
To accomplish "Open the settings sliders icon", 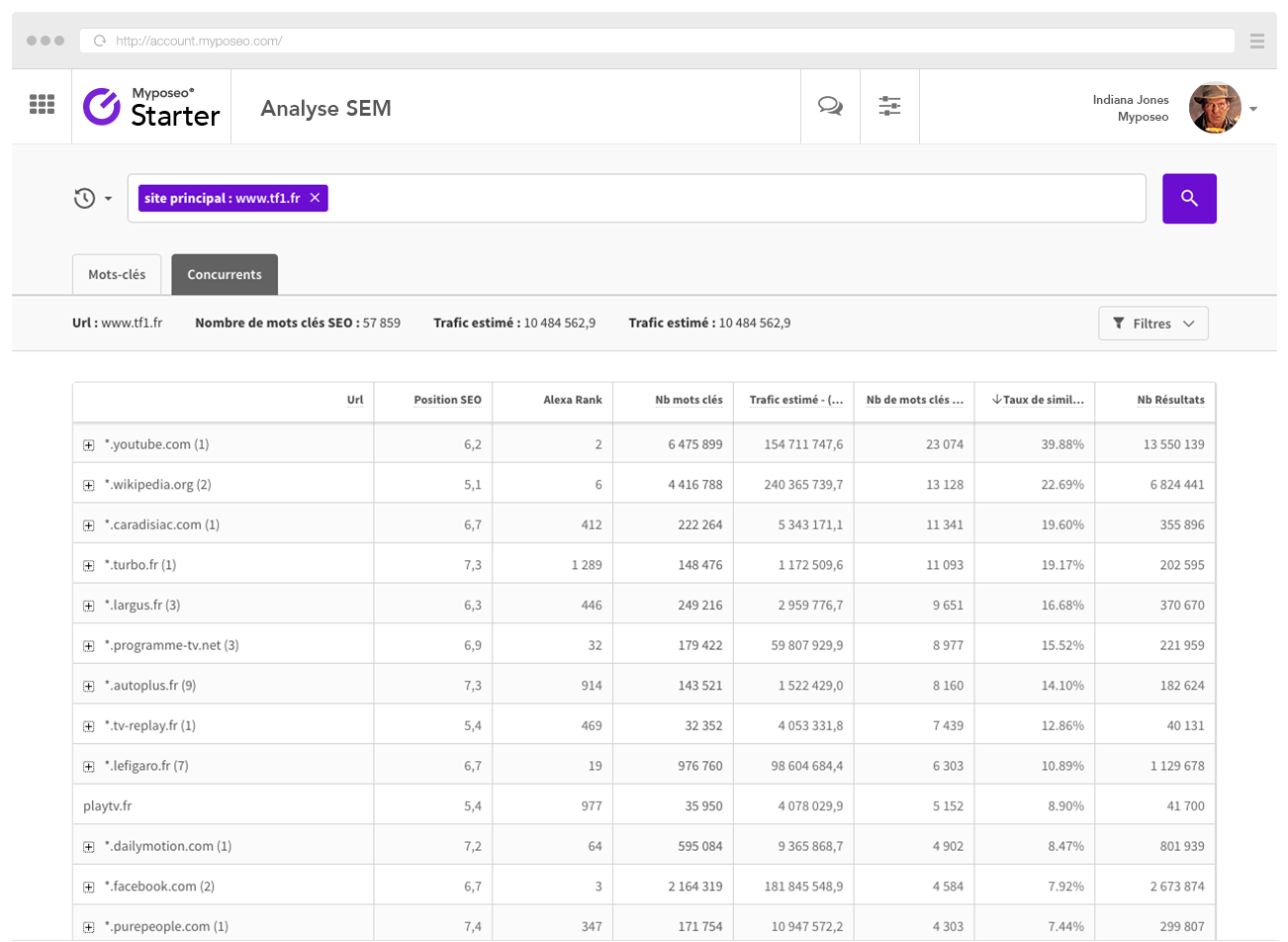I will coord(889,106).
